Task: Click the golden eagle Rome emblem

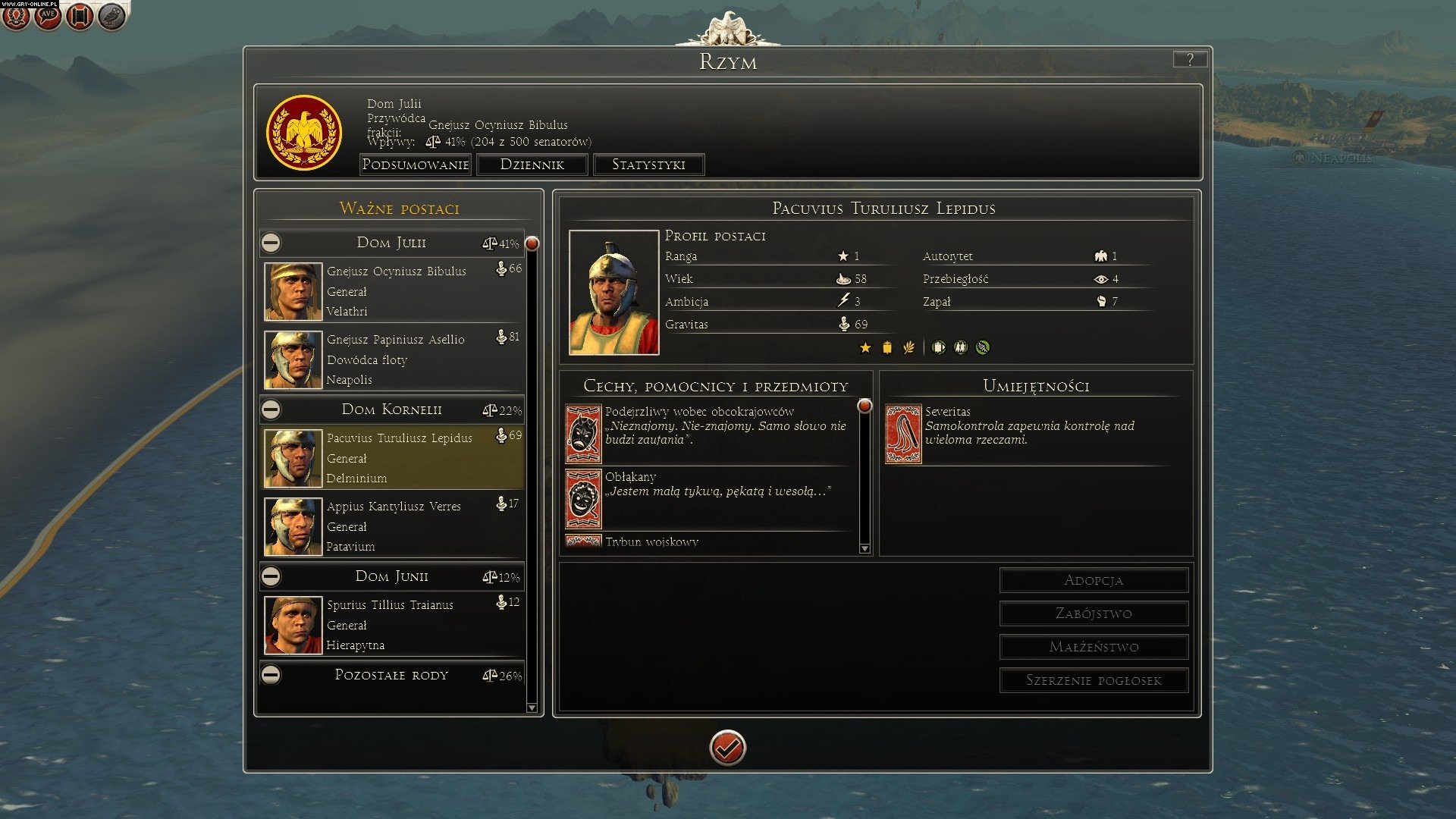Action: pyautogui.click(x=304, y=133)
